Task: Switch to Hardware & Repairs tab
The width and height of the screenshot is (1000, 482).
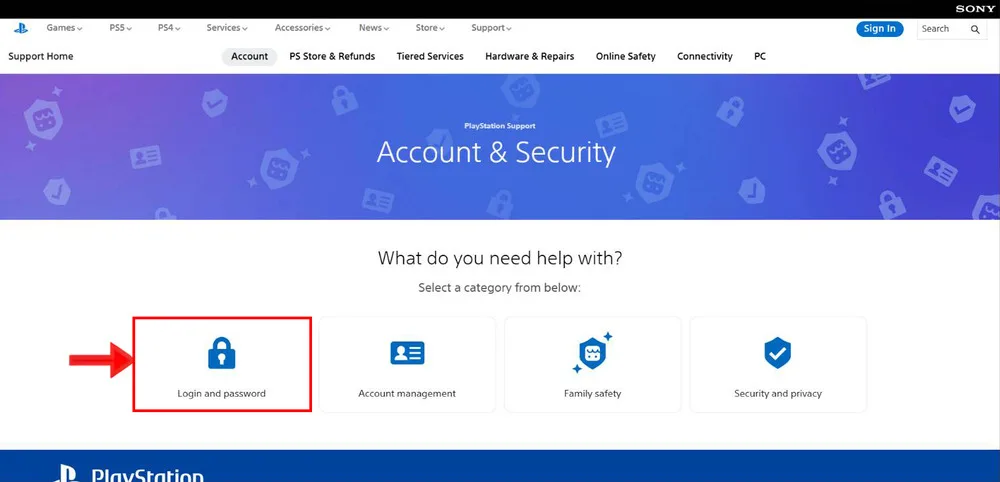Action: [x=529, y=56]
